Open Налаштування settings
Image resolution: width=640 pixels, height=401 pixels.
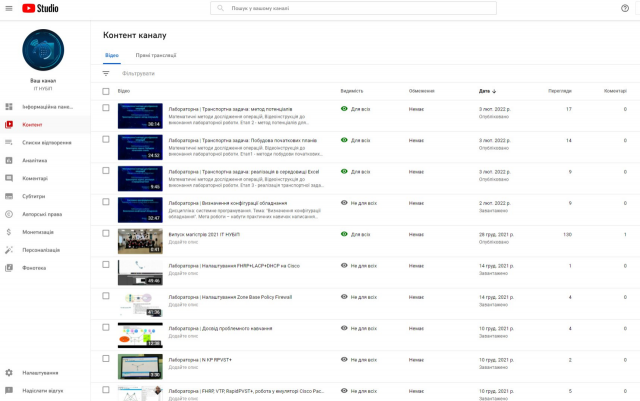[40, 372]
